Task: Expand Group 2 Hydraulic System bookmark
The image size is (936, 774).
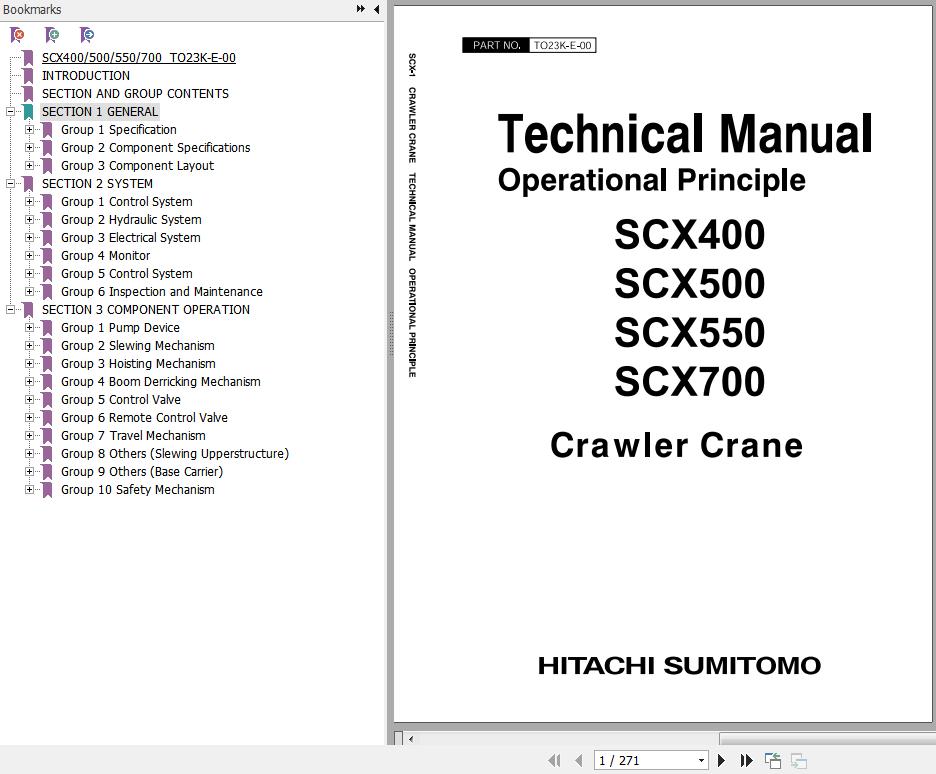Action: [x=30, y=220]
